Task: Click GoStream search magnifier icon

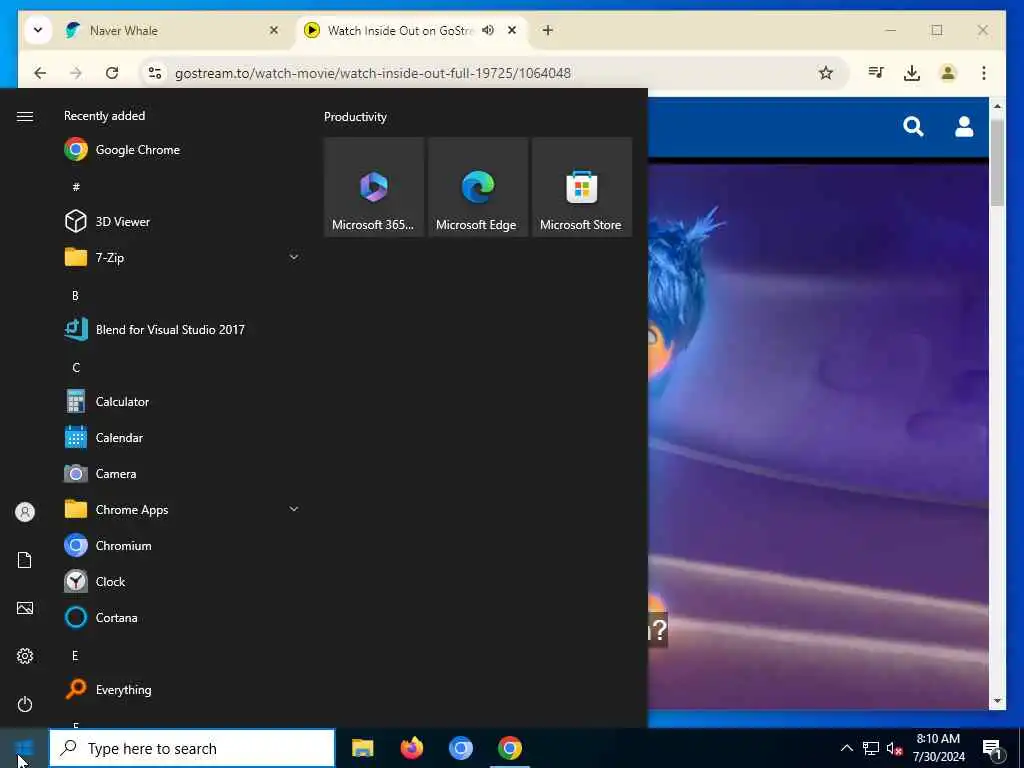Action: click(x=913, y=126)
